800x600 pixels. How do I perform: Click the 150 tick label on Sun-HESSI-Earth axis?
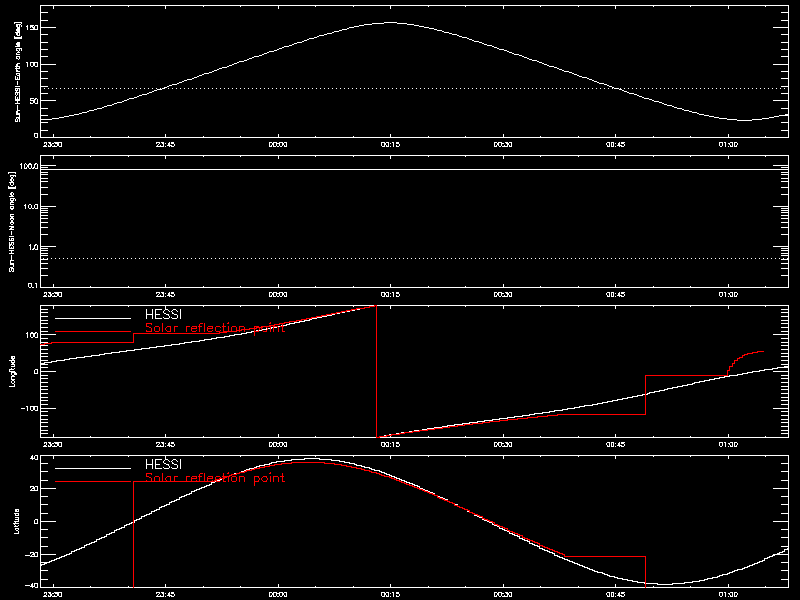[32, 28]
